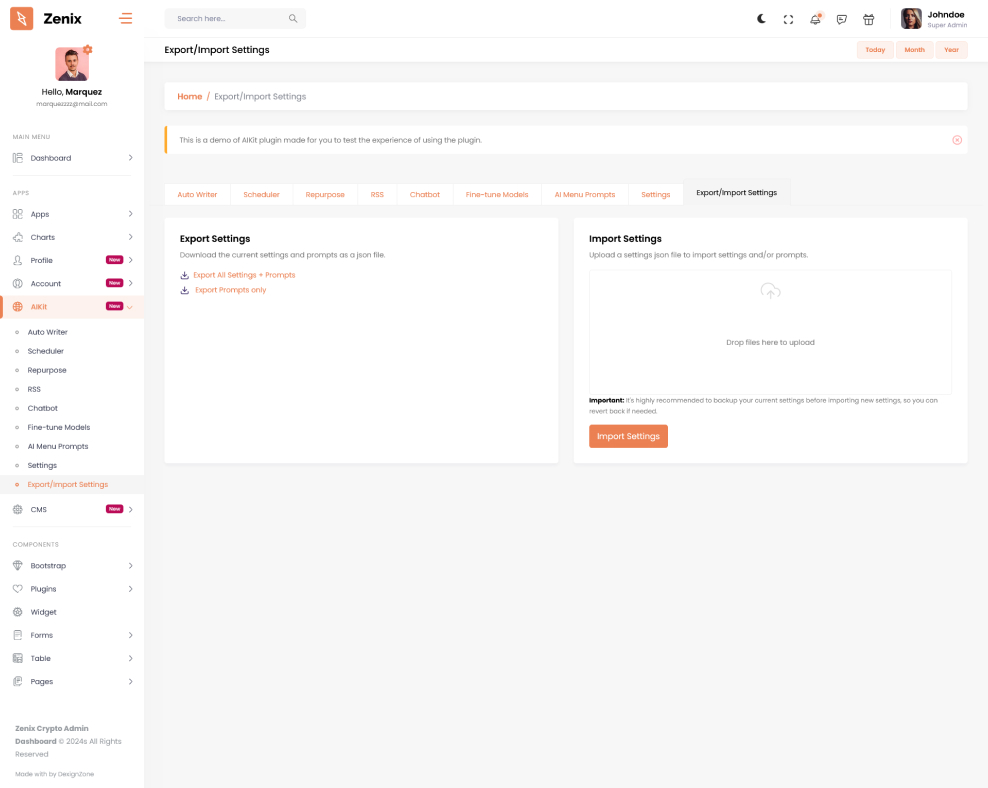This screenshot has height=788, width=988.
Task: Click the gift box icon in header
Action: click(868, 19)
